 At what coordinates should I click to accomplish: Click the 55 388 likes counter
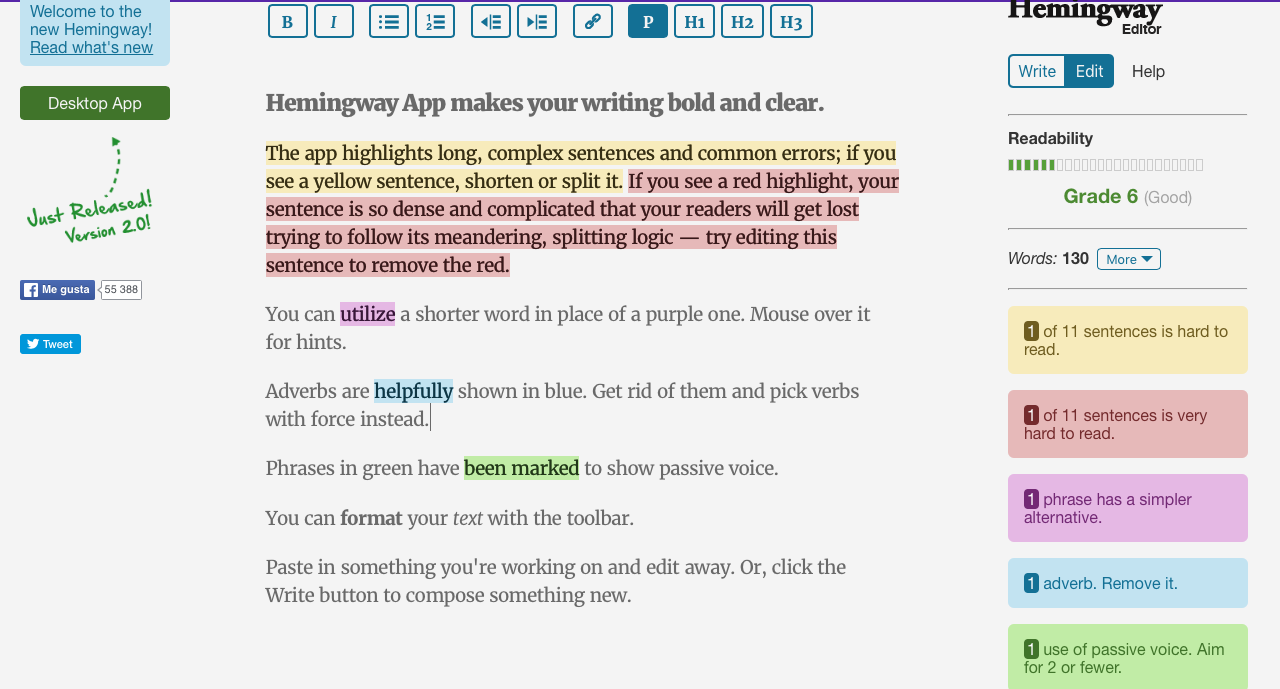point(121,290)
